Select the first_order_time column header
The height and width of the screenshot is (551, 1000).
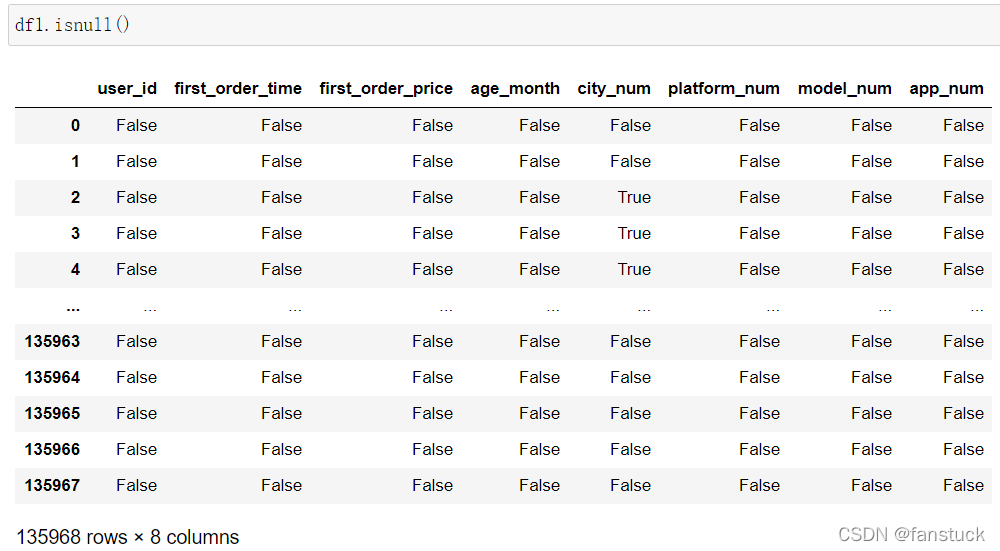click(x=238, y=89)
